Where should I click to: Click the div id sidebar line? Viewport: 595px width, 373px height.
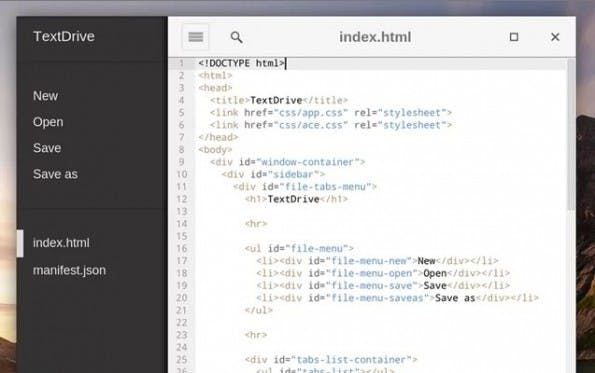point(273,175)
